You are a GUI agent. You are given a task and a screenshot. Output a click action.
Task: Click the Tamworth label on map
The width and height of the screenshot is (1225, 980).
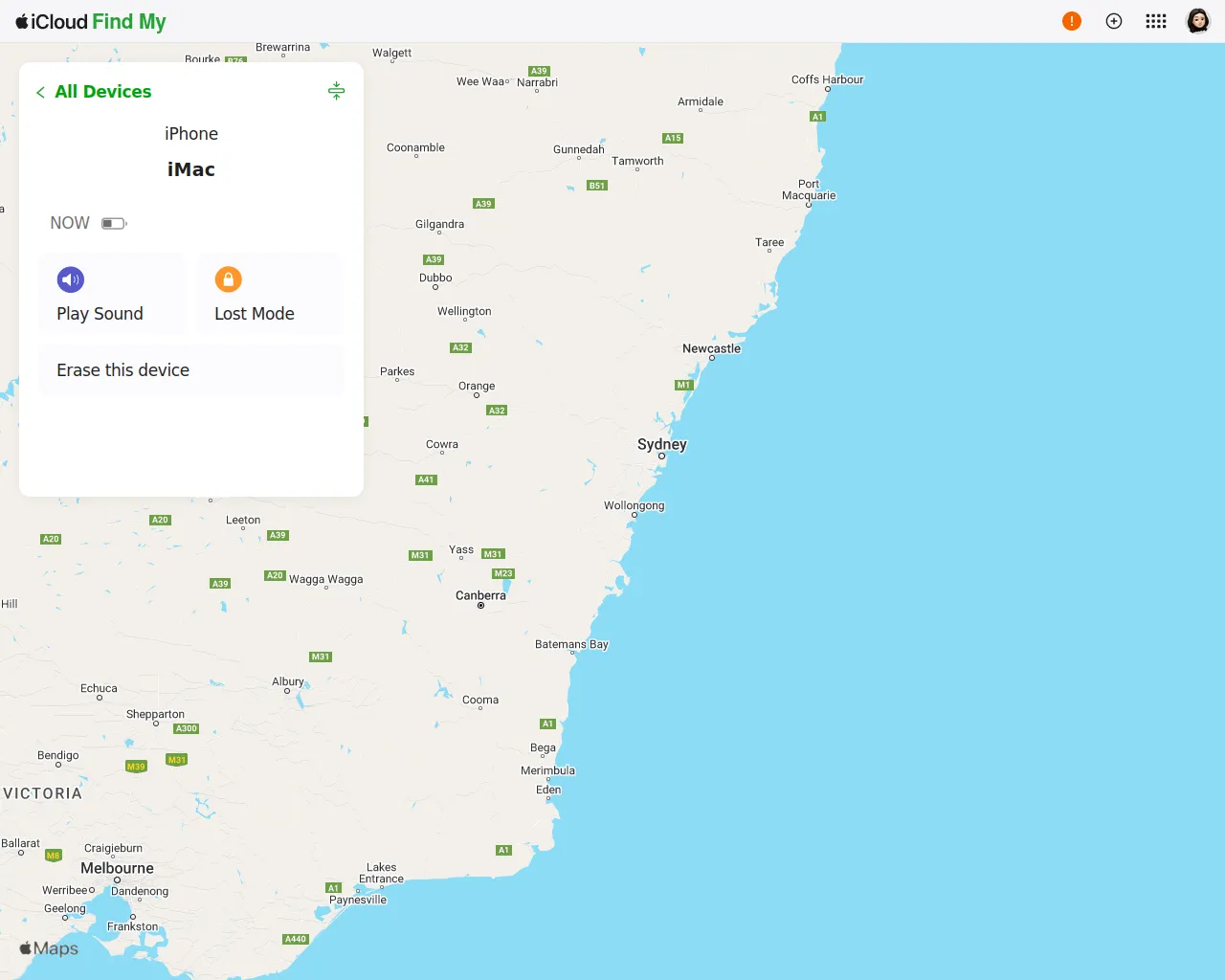tap(637, 161)
